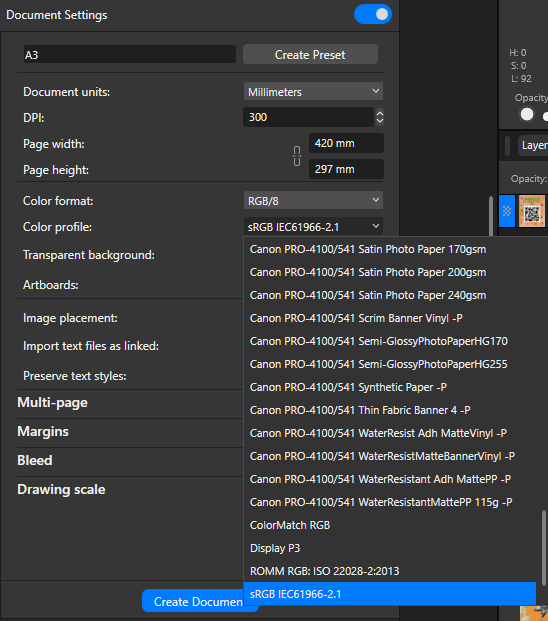This screenshot has width=548, height=621.
Task: Switch to the Layers panel tab
Action: (x=534, y=145)
